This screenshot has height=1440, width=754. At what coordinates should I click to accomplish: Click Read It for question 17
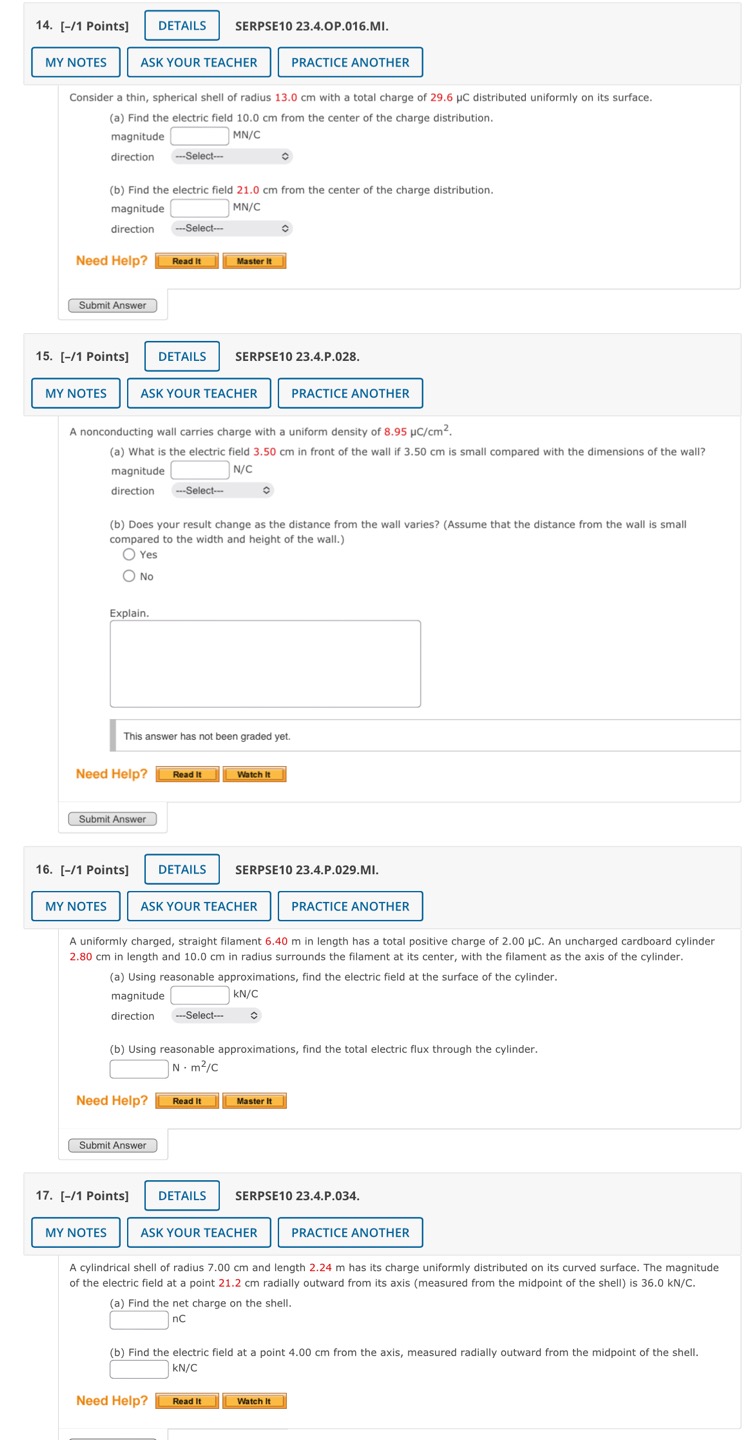[x=186, y=1401]
